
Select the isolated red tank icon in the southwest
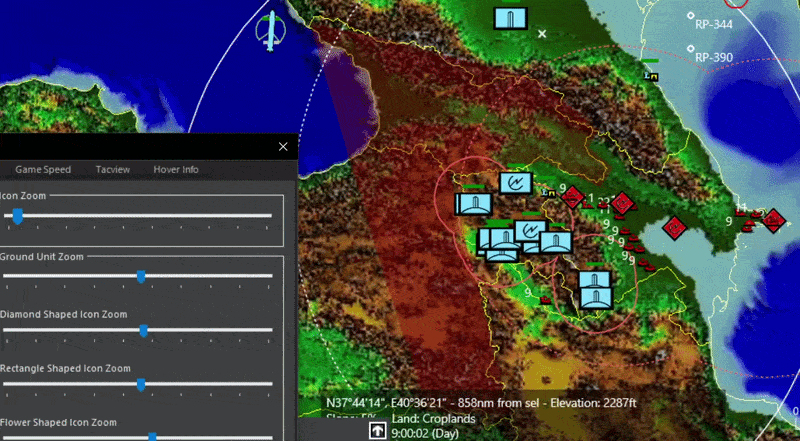(x=546, y=300)
